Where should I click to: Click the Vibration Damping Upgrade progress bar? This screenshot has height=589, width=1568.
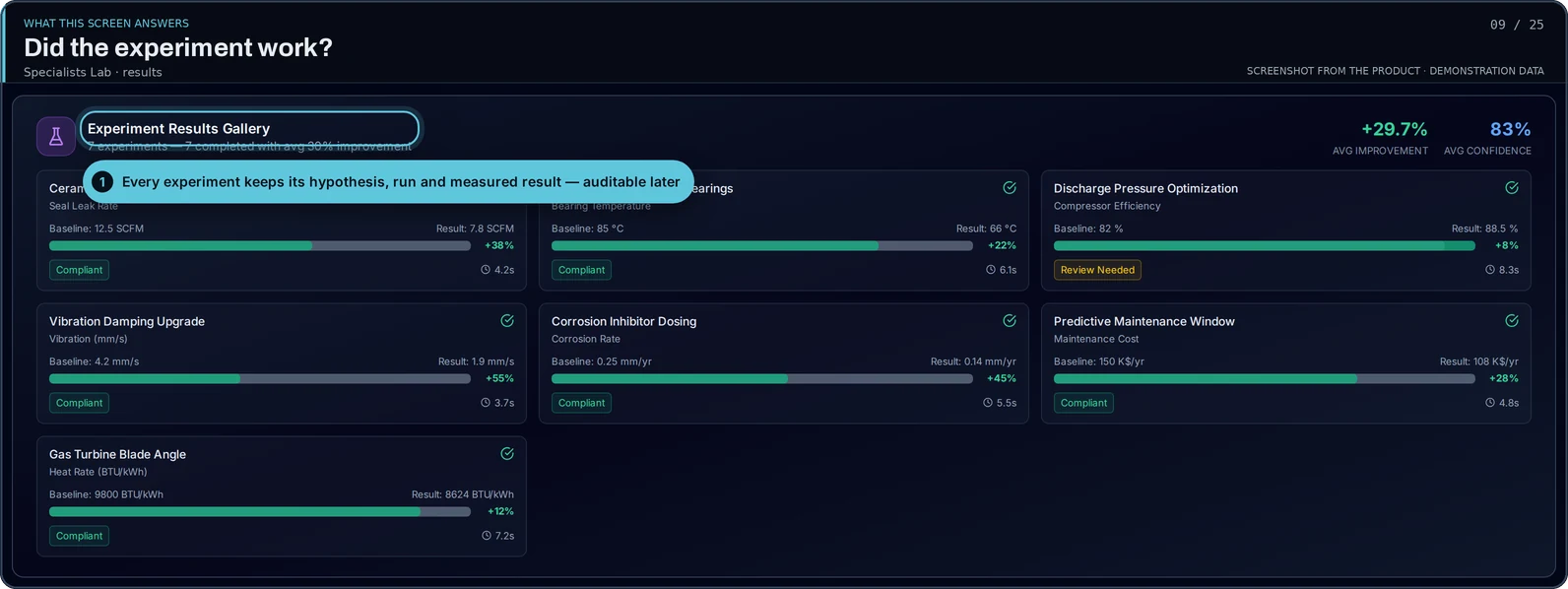pyautogui.click(x=260, y=379)
